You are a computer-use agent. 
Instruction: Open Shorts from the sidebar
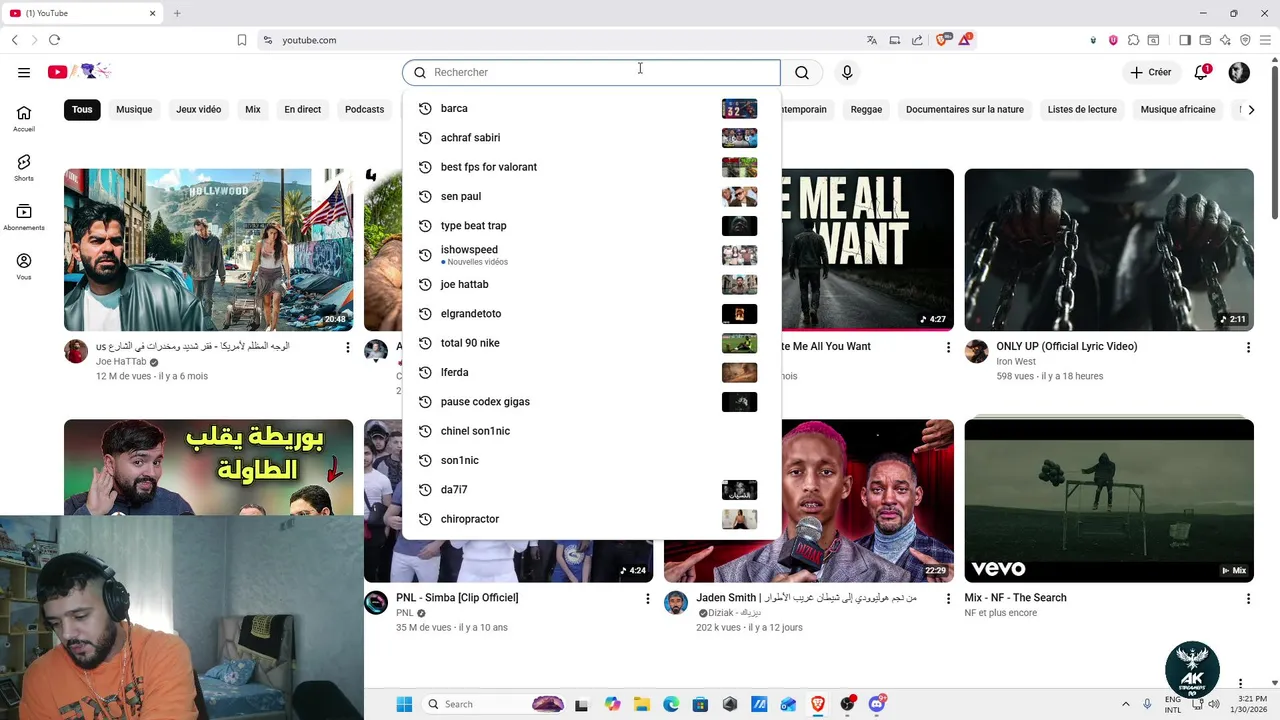[x=24, y=168]
